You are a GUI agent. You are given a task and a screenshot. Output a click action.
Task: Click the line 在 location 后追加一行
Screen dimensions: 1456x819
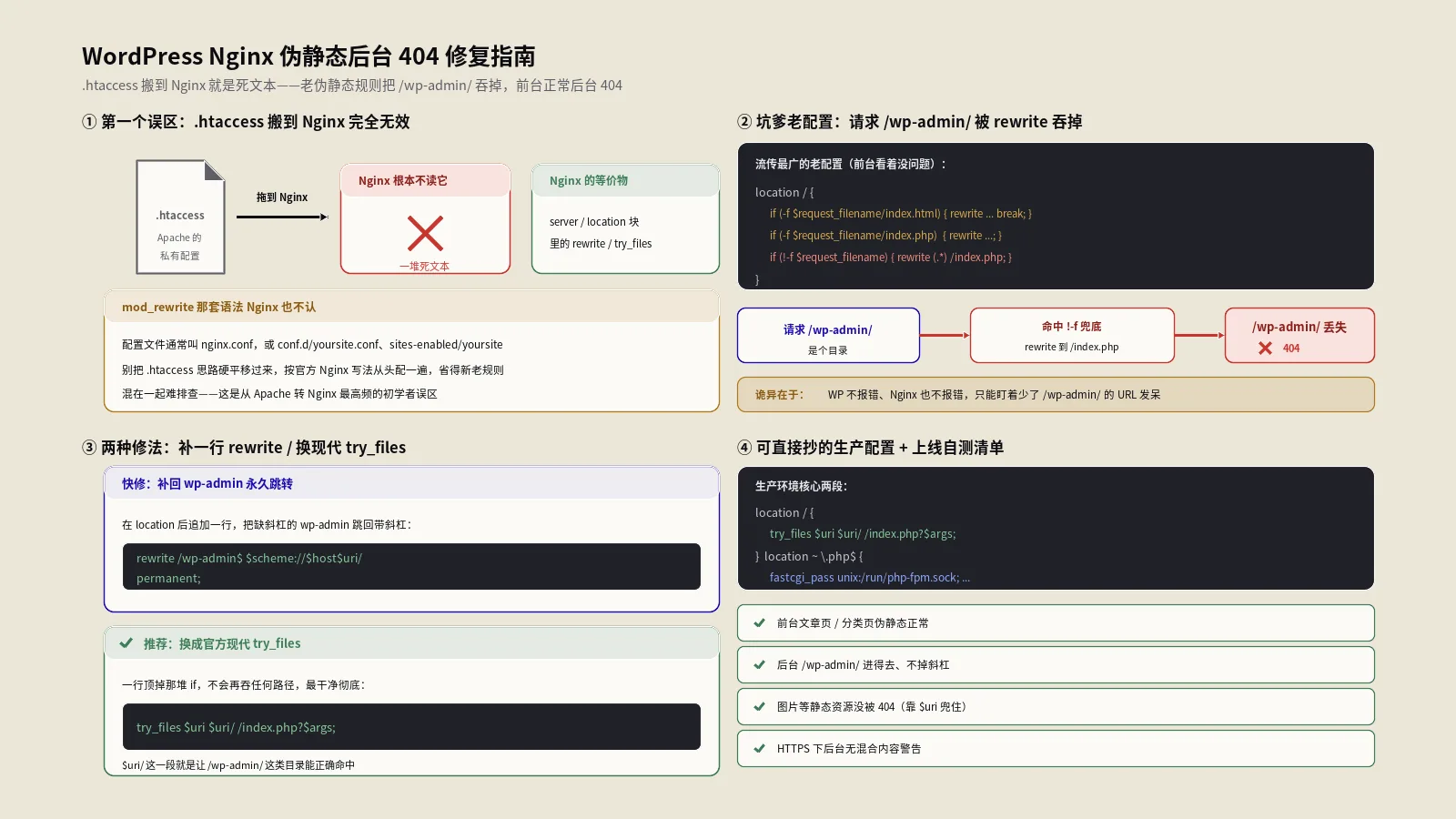coord(267,525)
